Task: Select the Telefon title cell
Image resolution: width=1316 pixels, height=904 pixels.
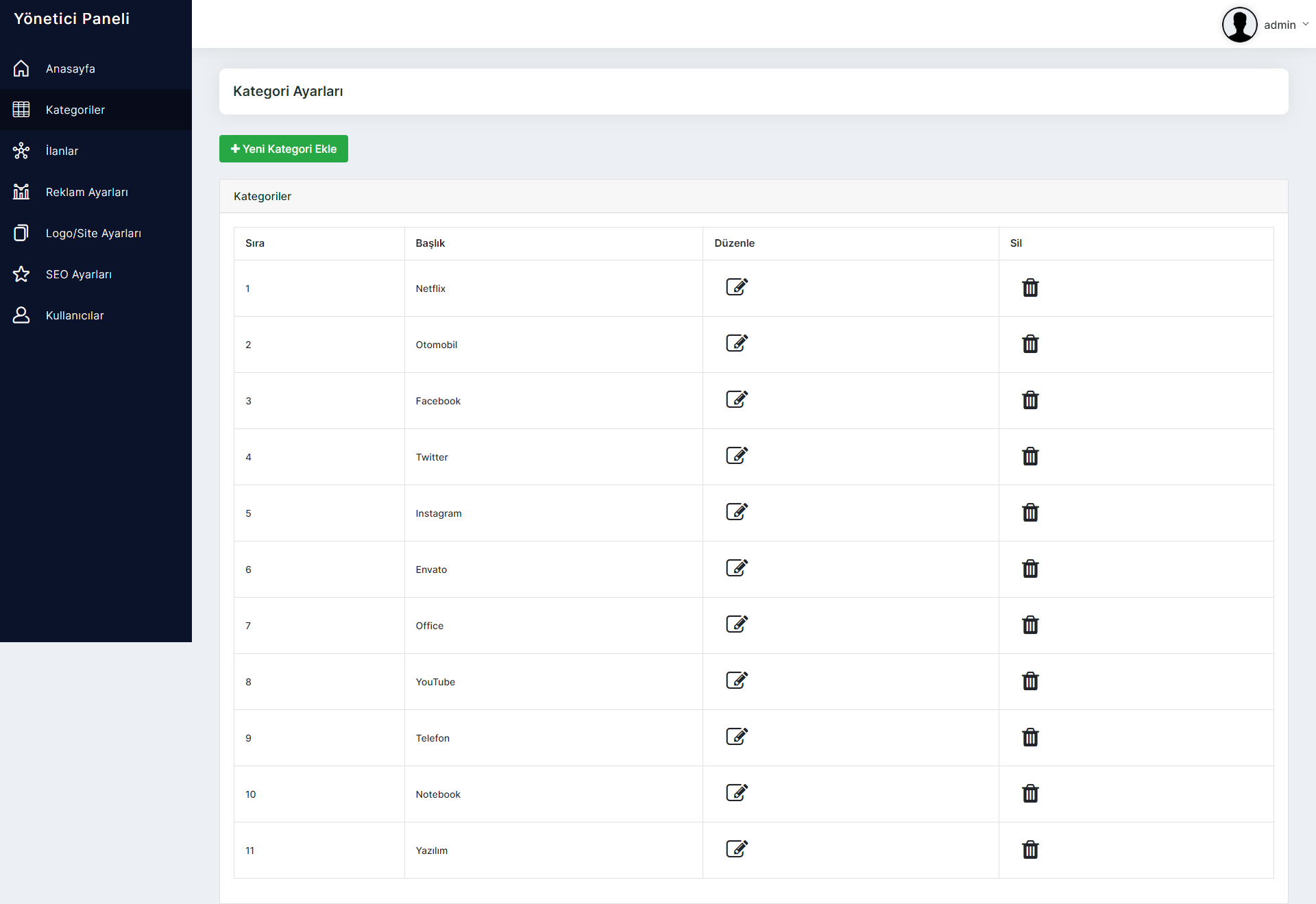Action: pyautogui.click(x=554, y=738)
